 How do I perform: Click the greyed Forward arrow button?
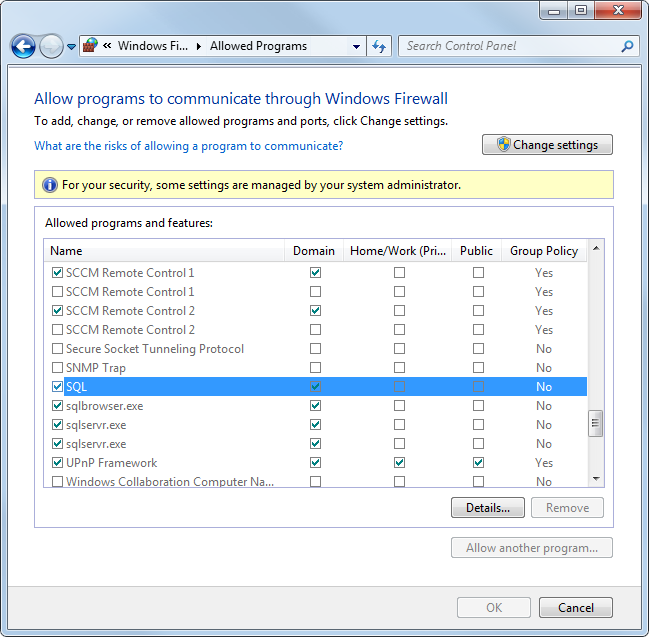click(x=51, y=46)
